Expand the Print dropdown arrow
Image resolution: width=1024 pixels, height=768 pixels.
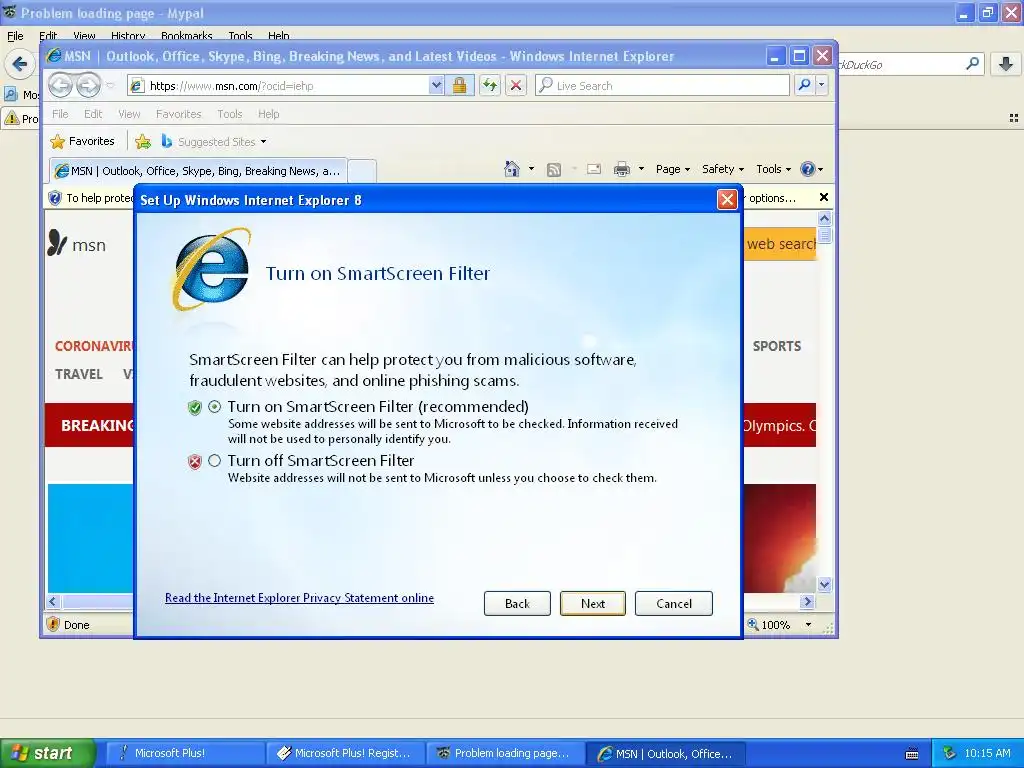[x=641, y=169]
